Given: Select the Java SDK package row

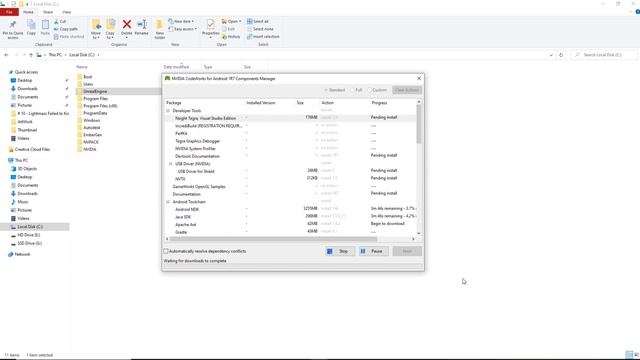Looking at the screenshot, I should coord(291,217).
